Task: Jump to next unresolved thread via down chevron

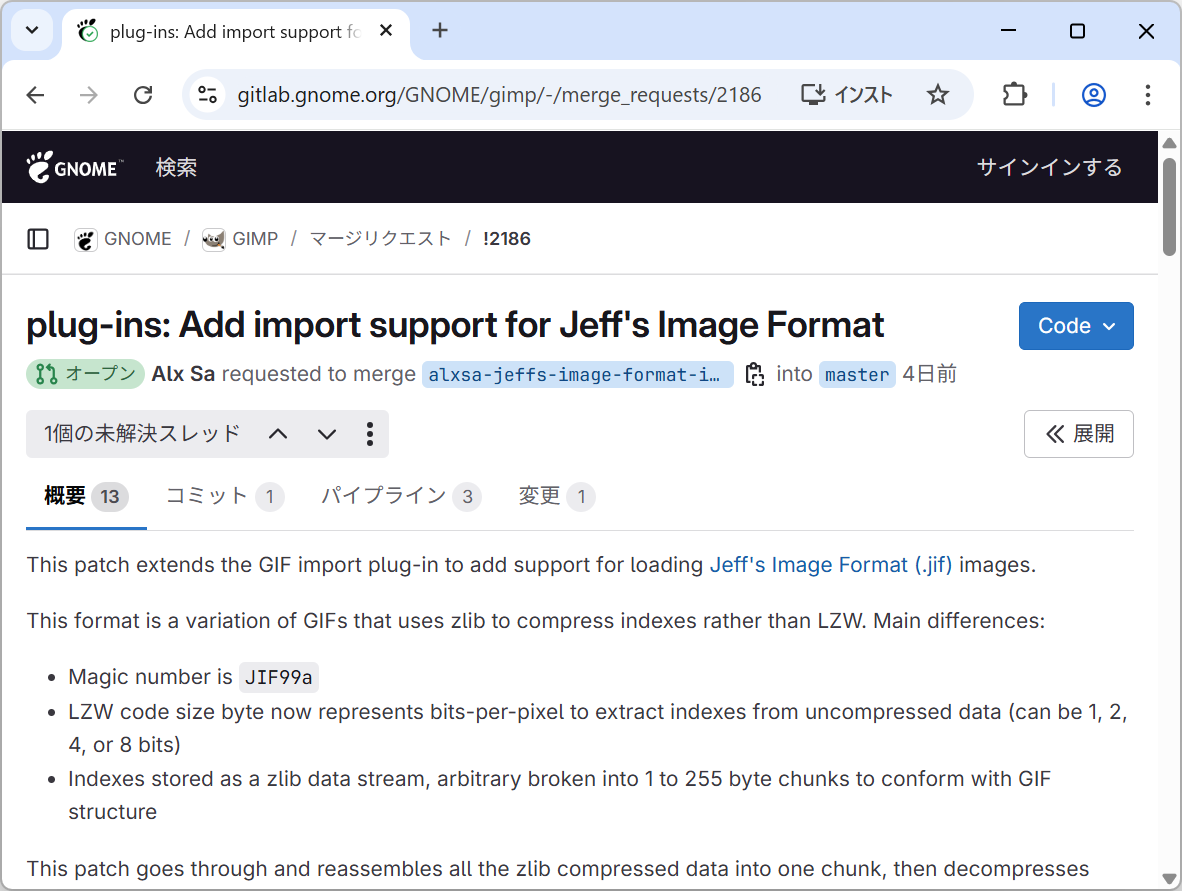Action: 326,434
